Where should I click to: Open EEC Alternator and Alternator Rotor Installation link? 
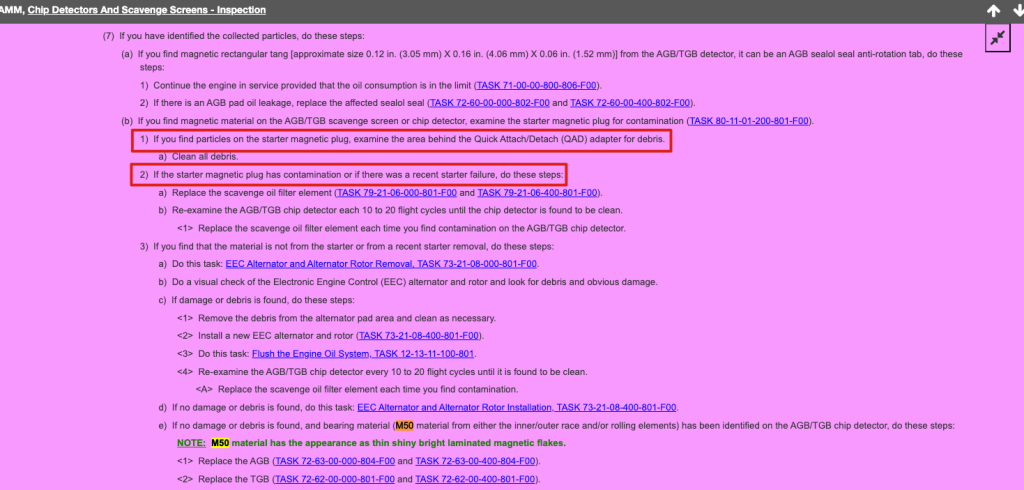click(x=517, y=407)
